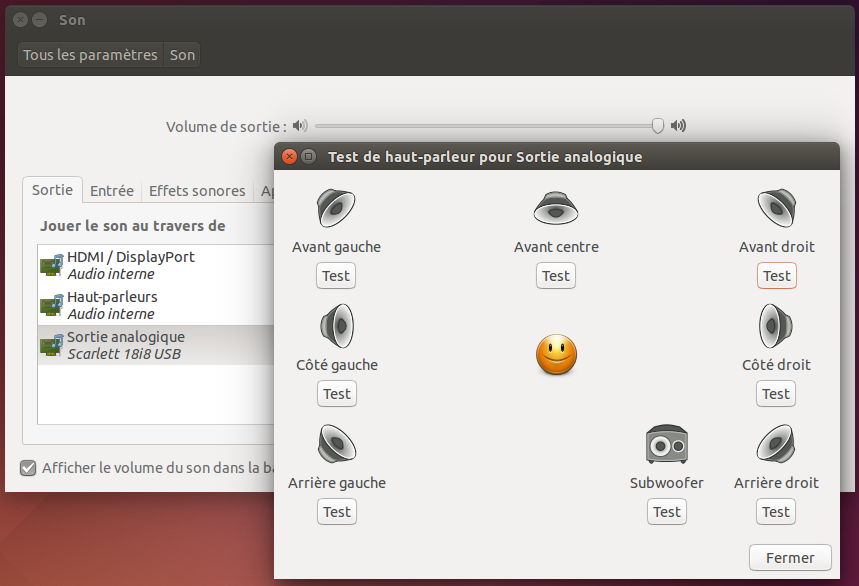Click the Jouer le son au travers de heading
Image resolution: width=859 pixels, height=586 pixels.
click(133, 226)
